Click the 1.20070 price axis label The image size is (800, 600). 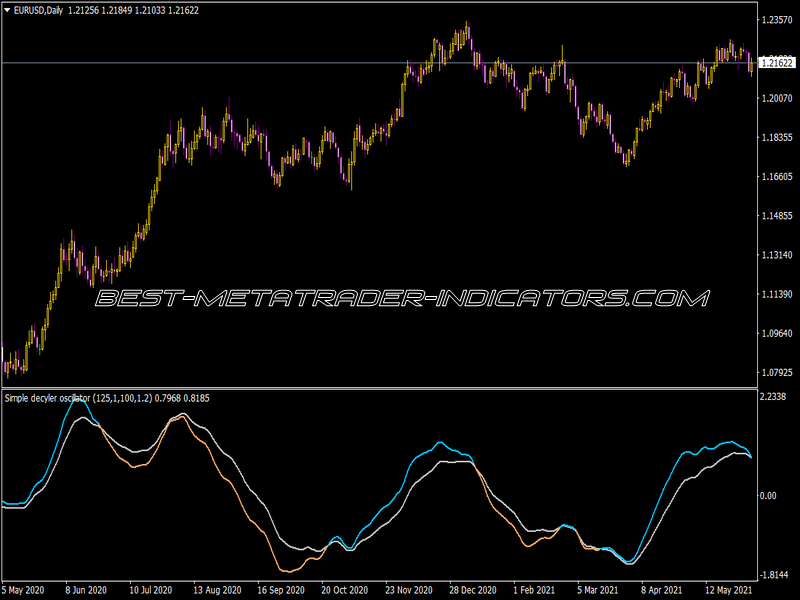pyautogui.click(x=777, y=98)
